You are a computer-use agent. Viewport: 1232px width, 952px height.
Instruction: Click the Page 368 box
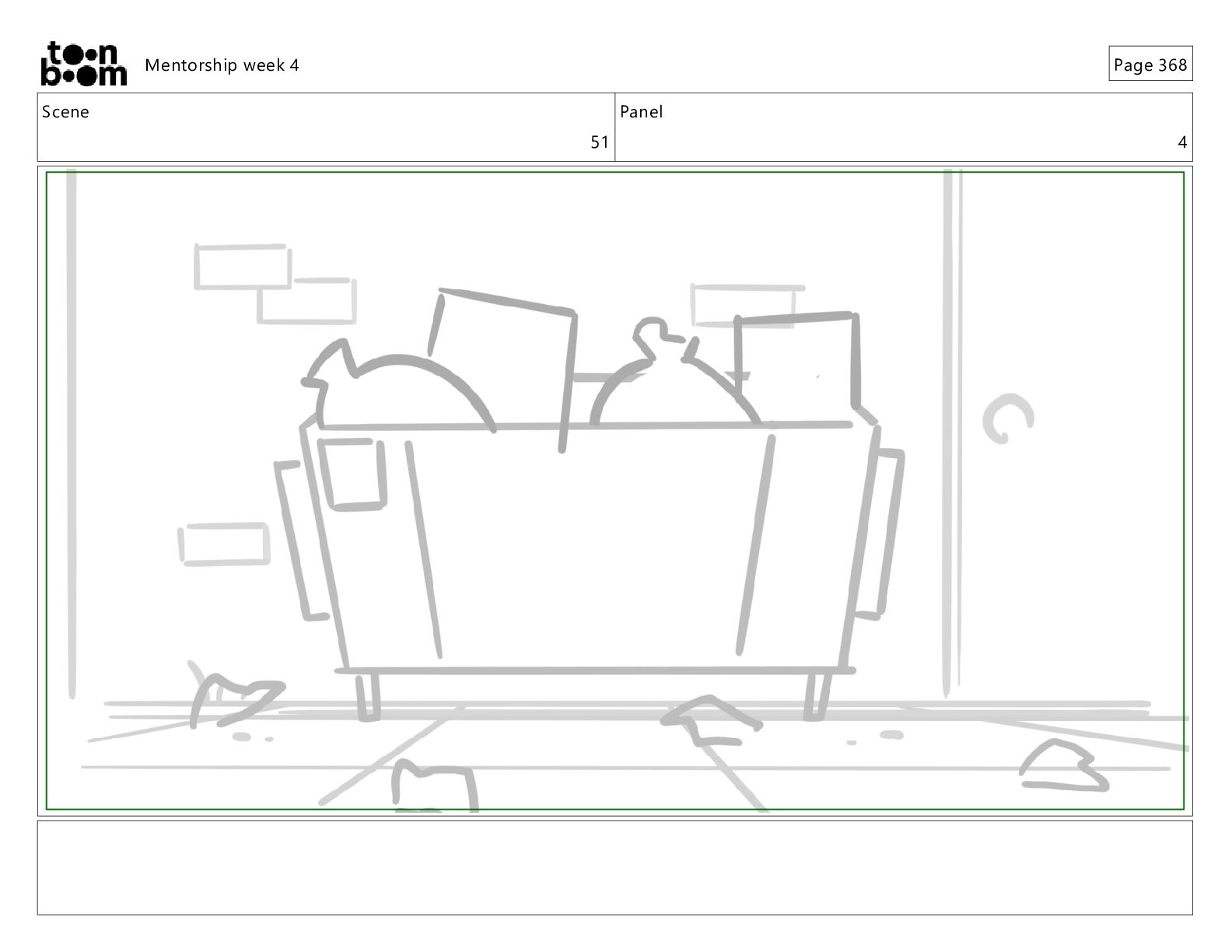(x=1150, y=64)
